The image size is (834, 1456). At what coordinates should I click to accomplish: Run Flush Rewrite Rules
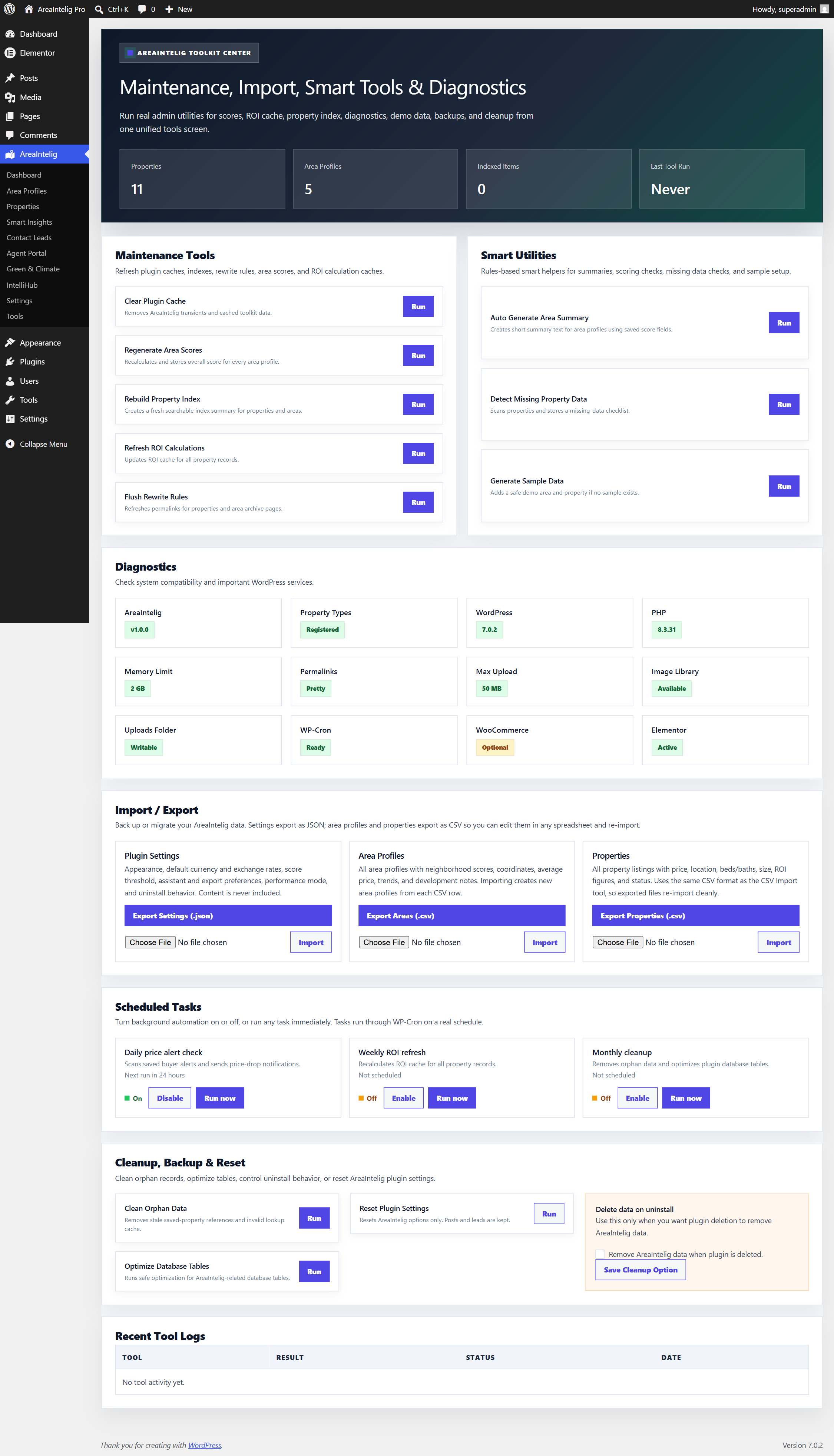(x=418, y=502)
